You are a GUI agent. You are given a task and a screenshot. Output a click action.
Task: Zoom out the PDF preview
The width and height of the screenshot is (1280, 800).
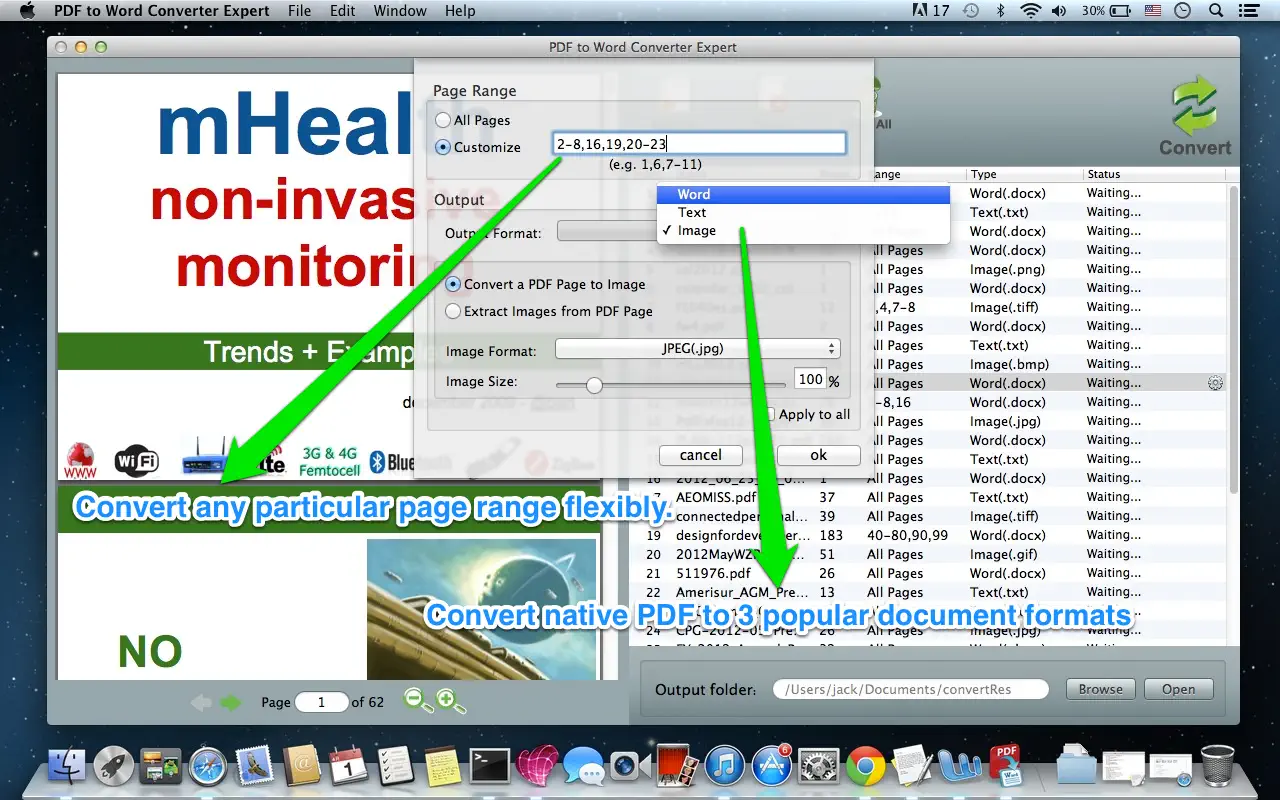tap(418, 701)
